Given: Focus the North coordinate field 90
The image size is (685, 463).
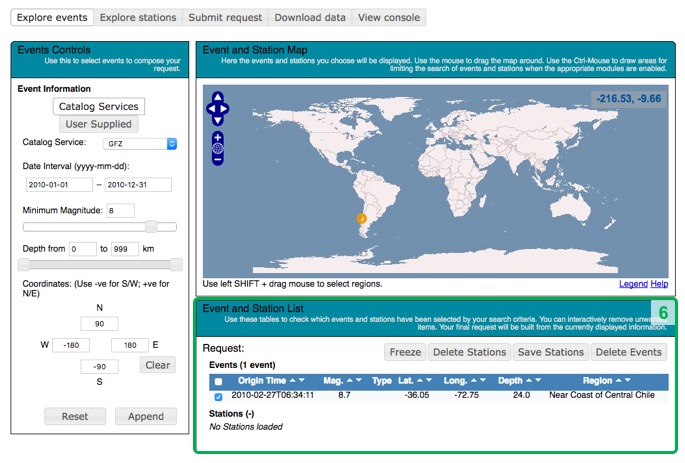Looking at the screenshot, I should [x=99, y=324].
